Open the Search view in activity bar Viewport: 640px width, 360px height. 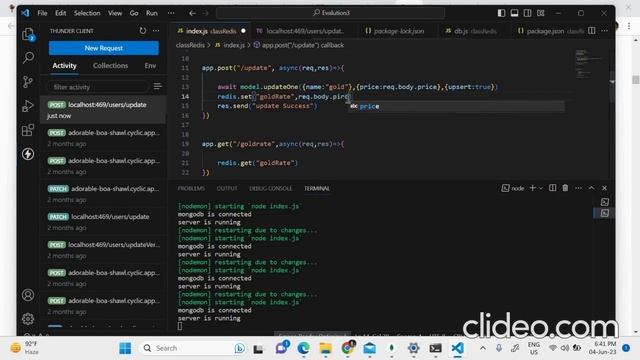click(x=28, y=58)
